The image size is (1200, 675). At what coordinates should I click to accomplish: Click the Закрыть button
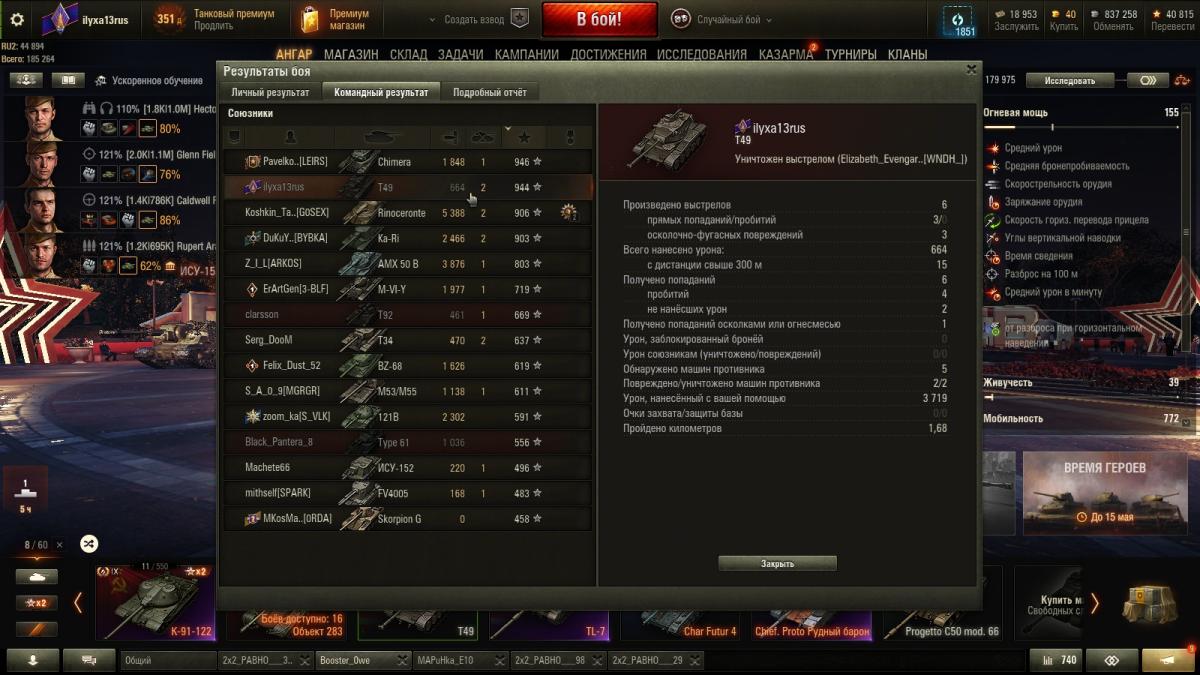coord(777,564)
